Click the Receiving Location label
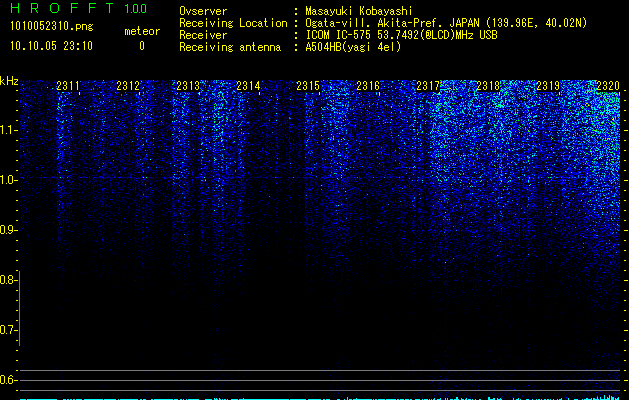This screenshot has height=400, width=629. tap(233, 23)
